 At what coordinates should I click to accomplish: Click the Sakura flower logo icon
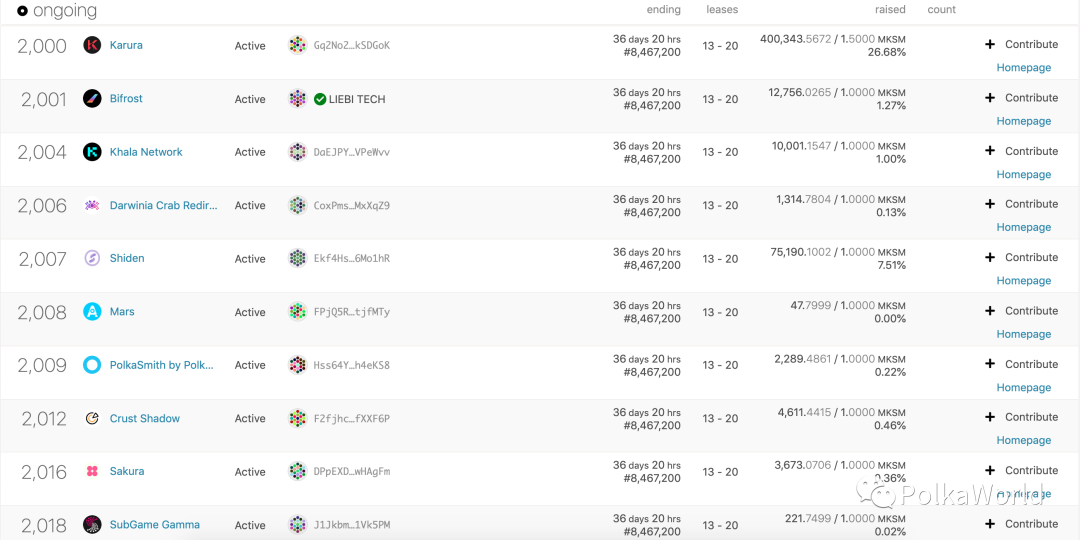click(x=92, y=471)
